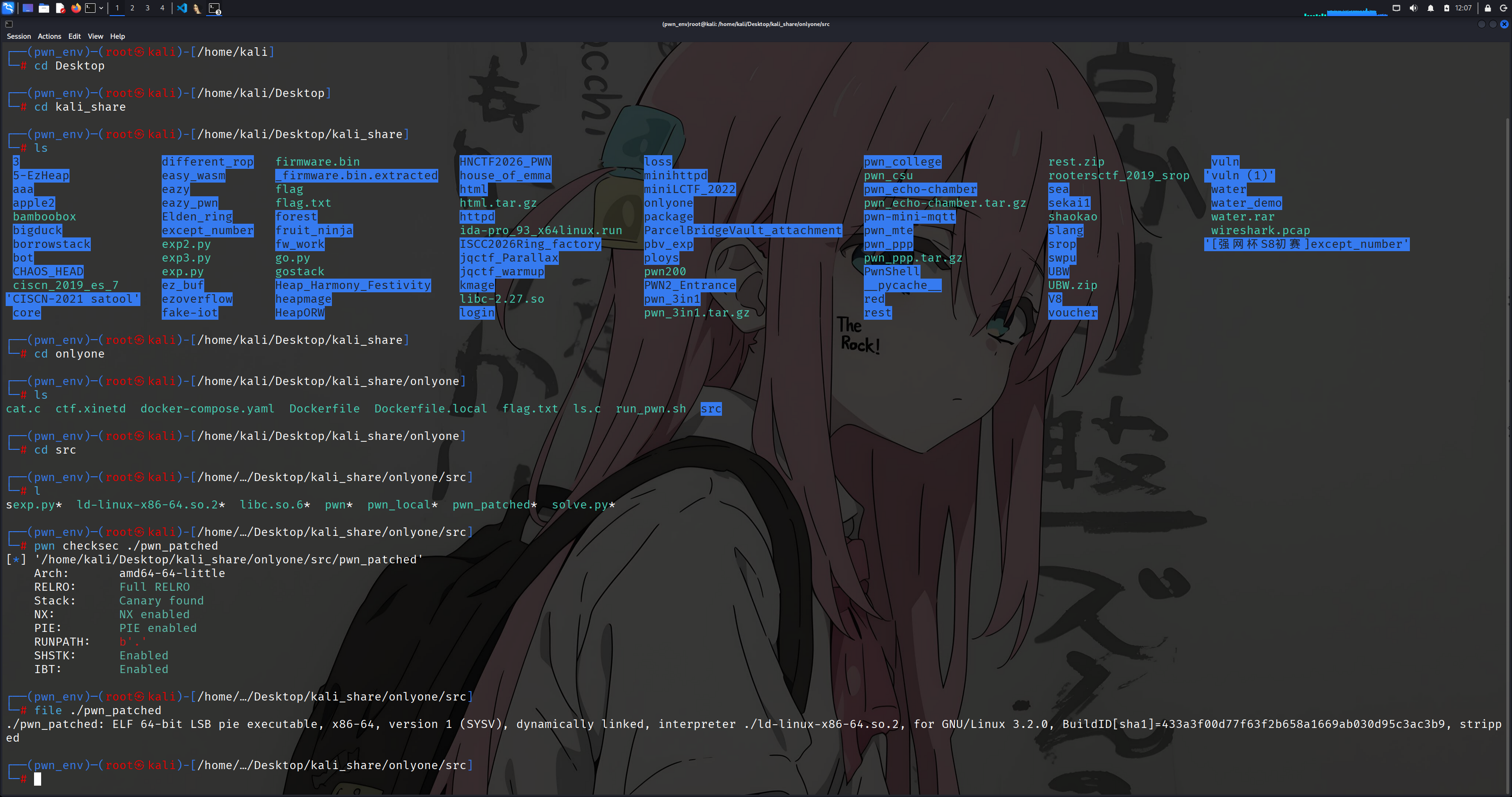Click the 'file ./pwn_patched' command line

97,710
